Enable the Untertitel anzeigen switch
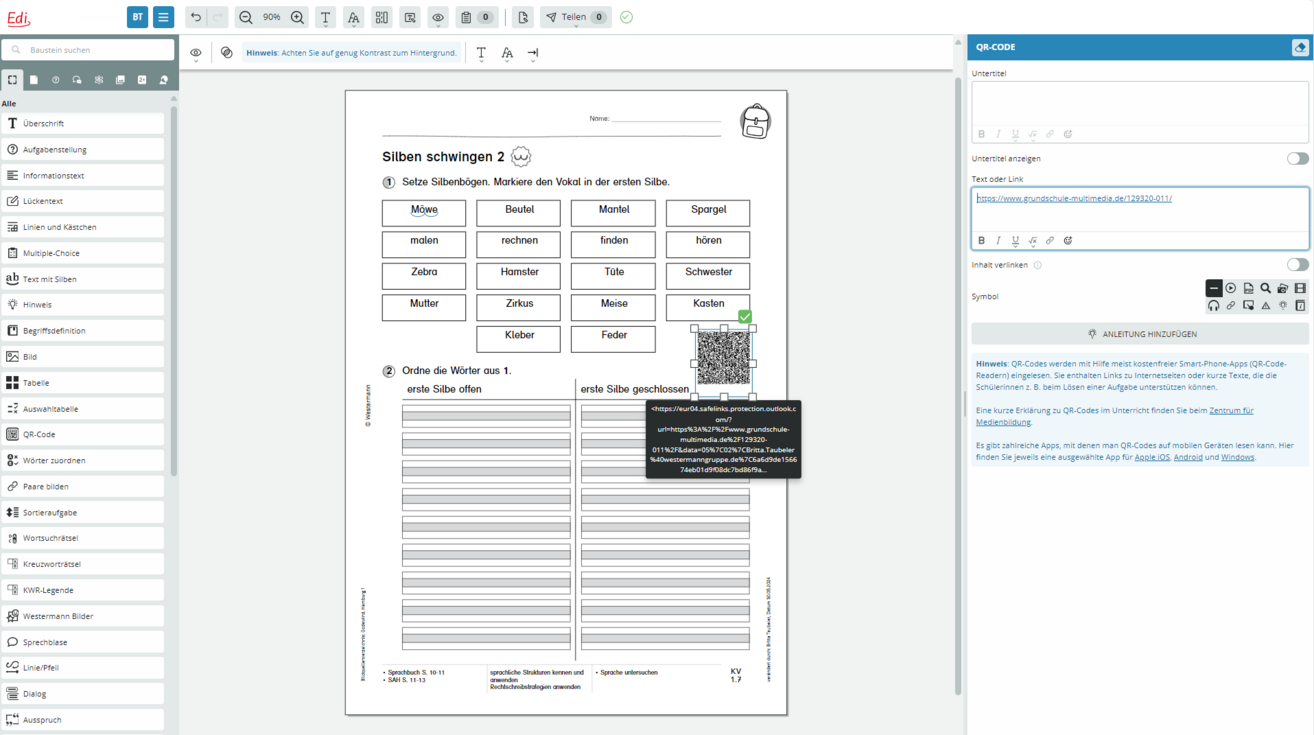Screen dimensions: 1314x735 (x=1297, y=158)
